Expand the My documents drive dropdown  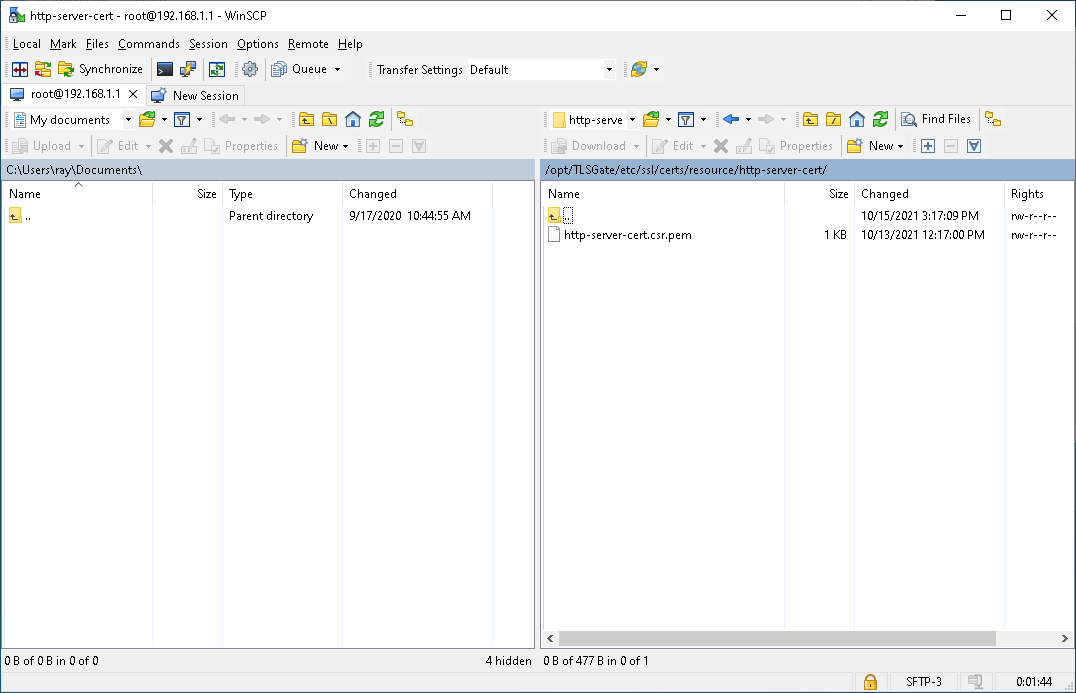128,119
